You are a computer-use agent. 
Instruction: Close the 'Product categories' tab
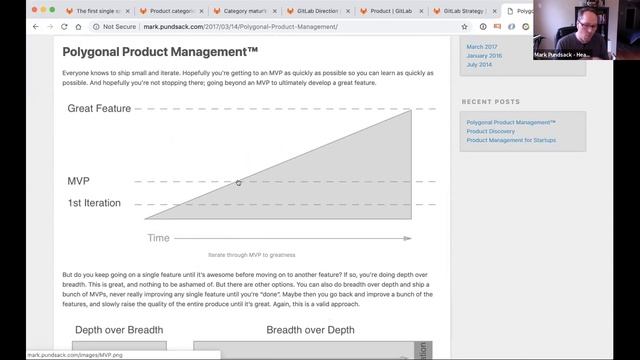pos(201,11)
